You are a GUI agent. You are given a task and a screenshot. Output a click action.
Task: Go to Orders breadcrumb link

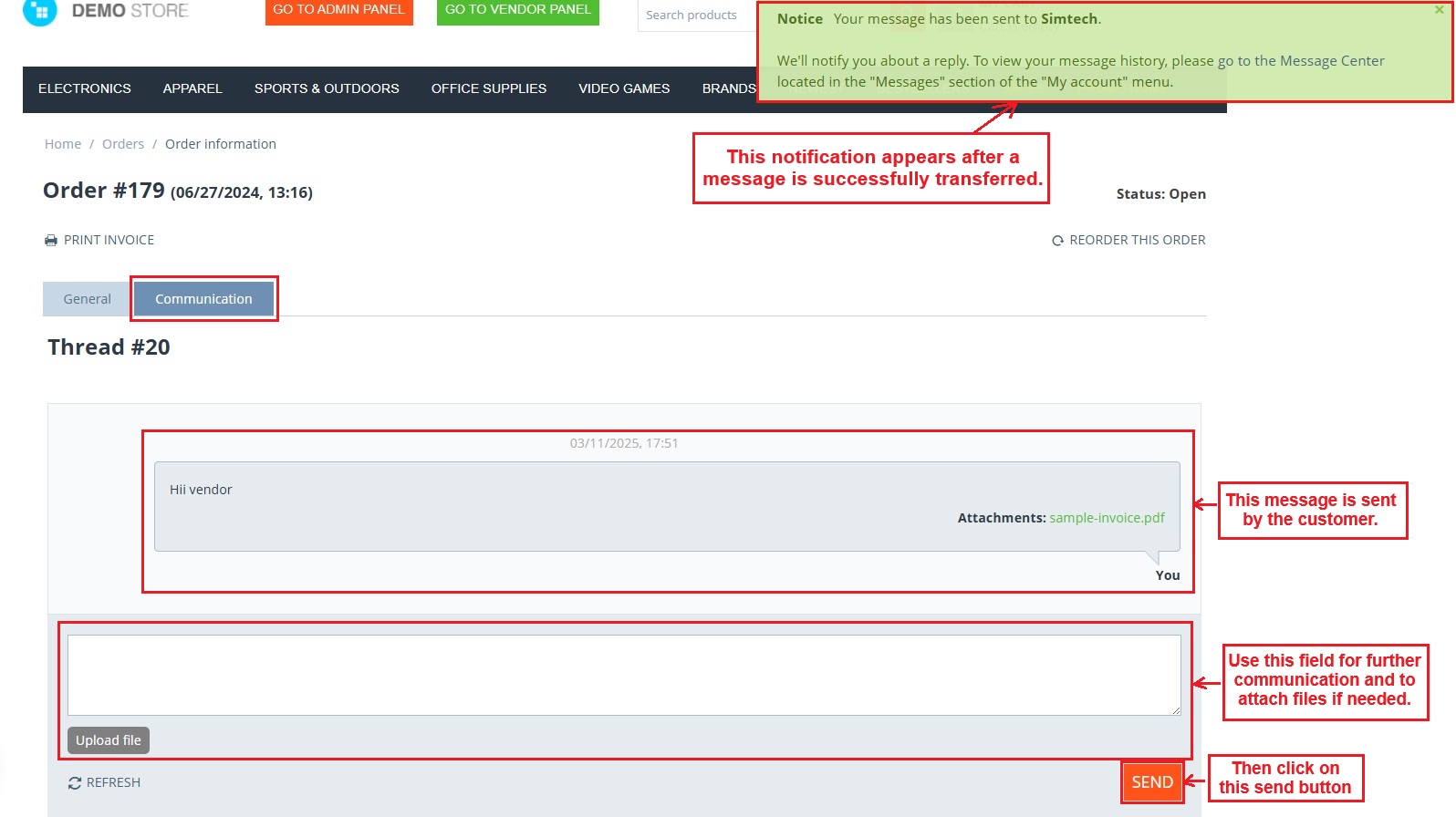tap(123, 144)
